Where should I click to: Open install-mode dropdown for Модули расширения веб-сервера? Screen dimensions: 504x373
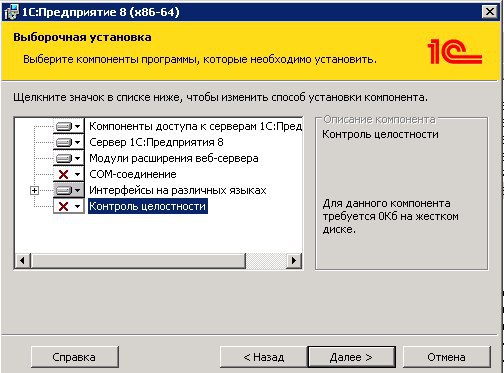click(68, 158)
